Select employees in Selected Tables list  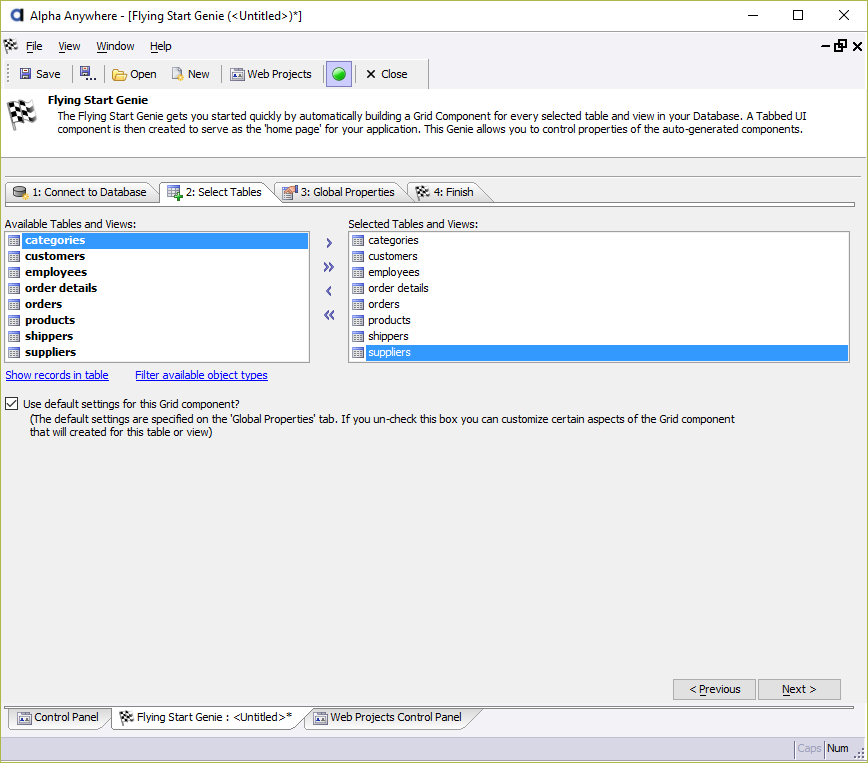pos(599,272)
